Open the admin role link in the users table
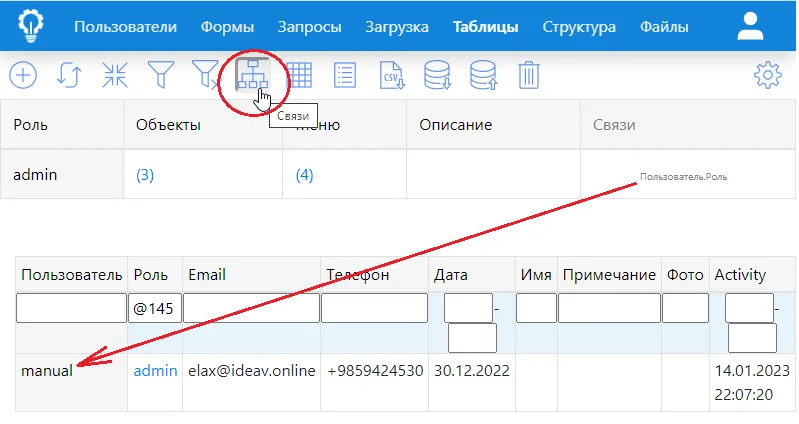This screenshot has width=799, height=424. pyautogui.click(x=155, y=370)
